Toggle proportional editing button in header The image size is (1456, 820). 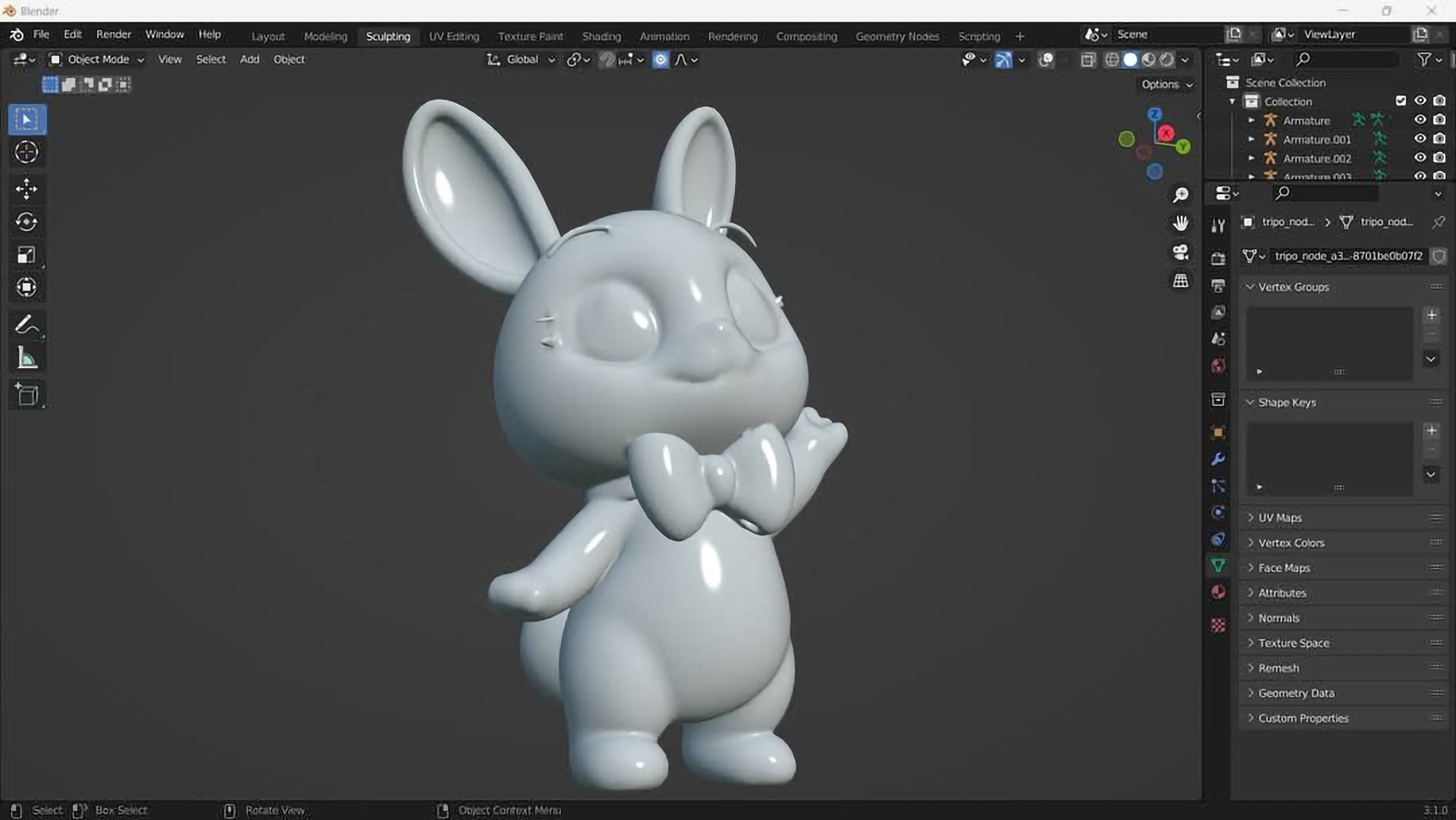pos(661,59)
